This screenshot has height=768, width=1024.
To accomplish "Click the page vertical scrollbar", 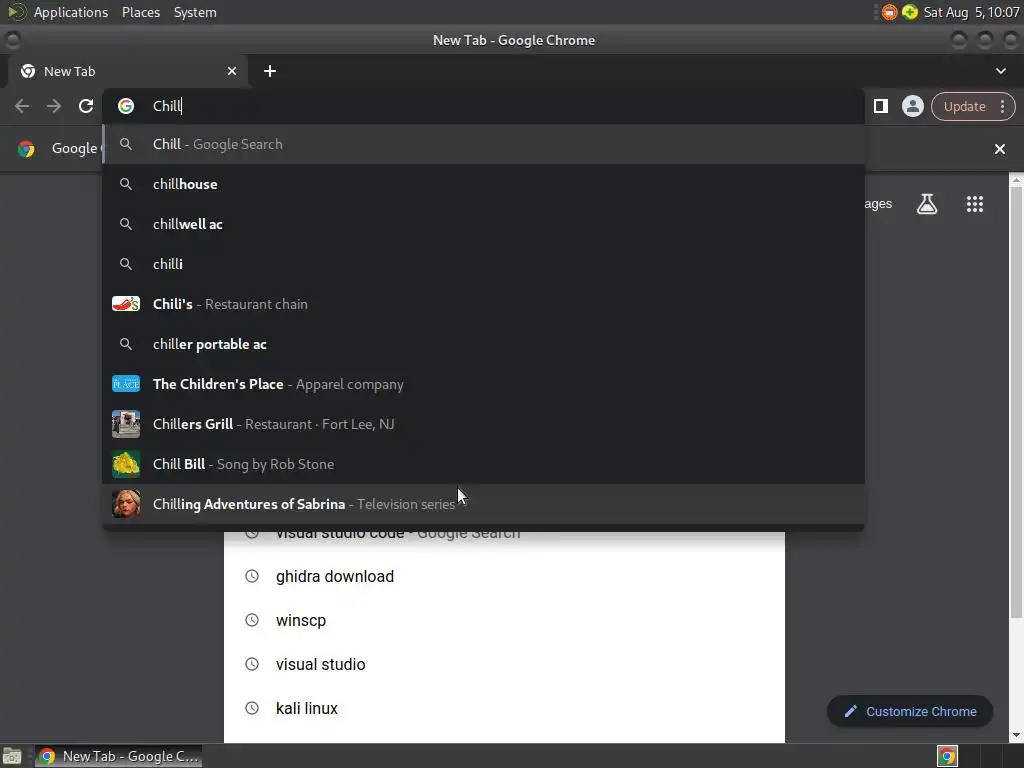I will (1016, 402).
